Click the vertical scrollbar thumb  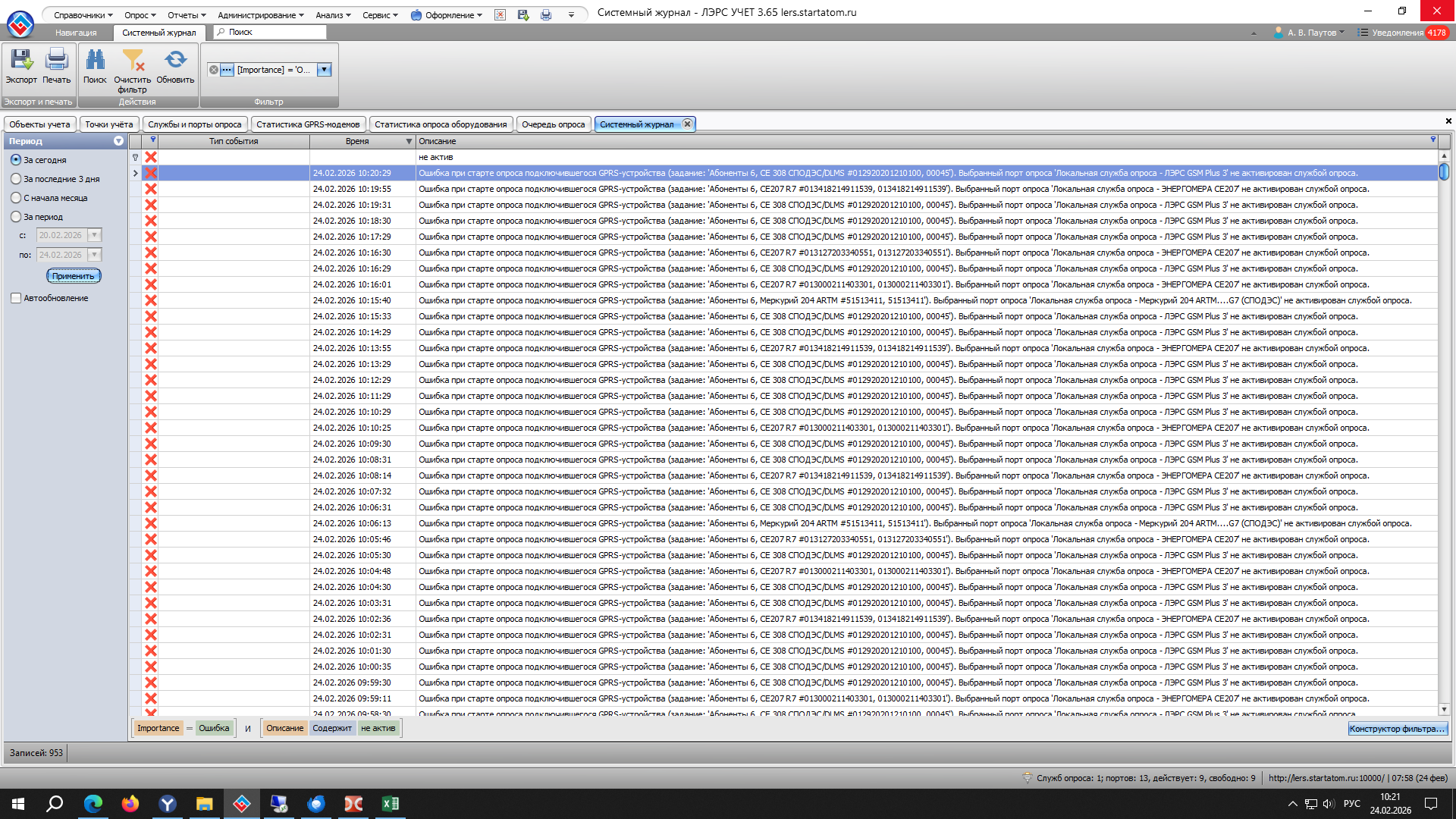coord(1444,171)
